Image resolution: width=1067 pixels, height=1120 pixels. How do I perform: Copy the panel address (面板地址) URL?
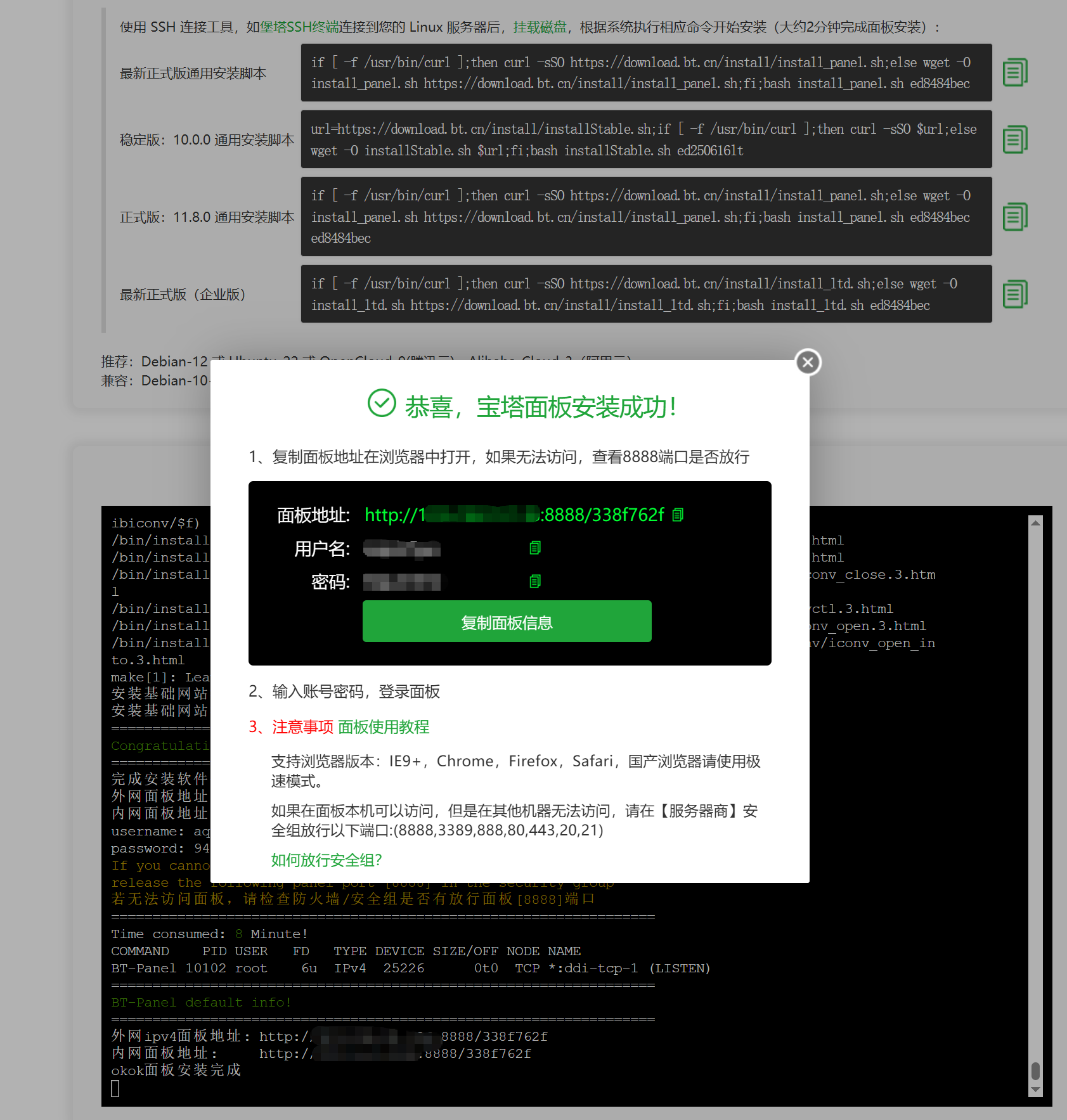click(678, 515)
